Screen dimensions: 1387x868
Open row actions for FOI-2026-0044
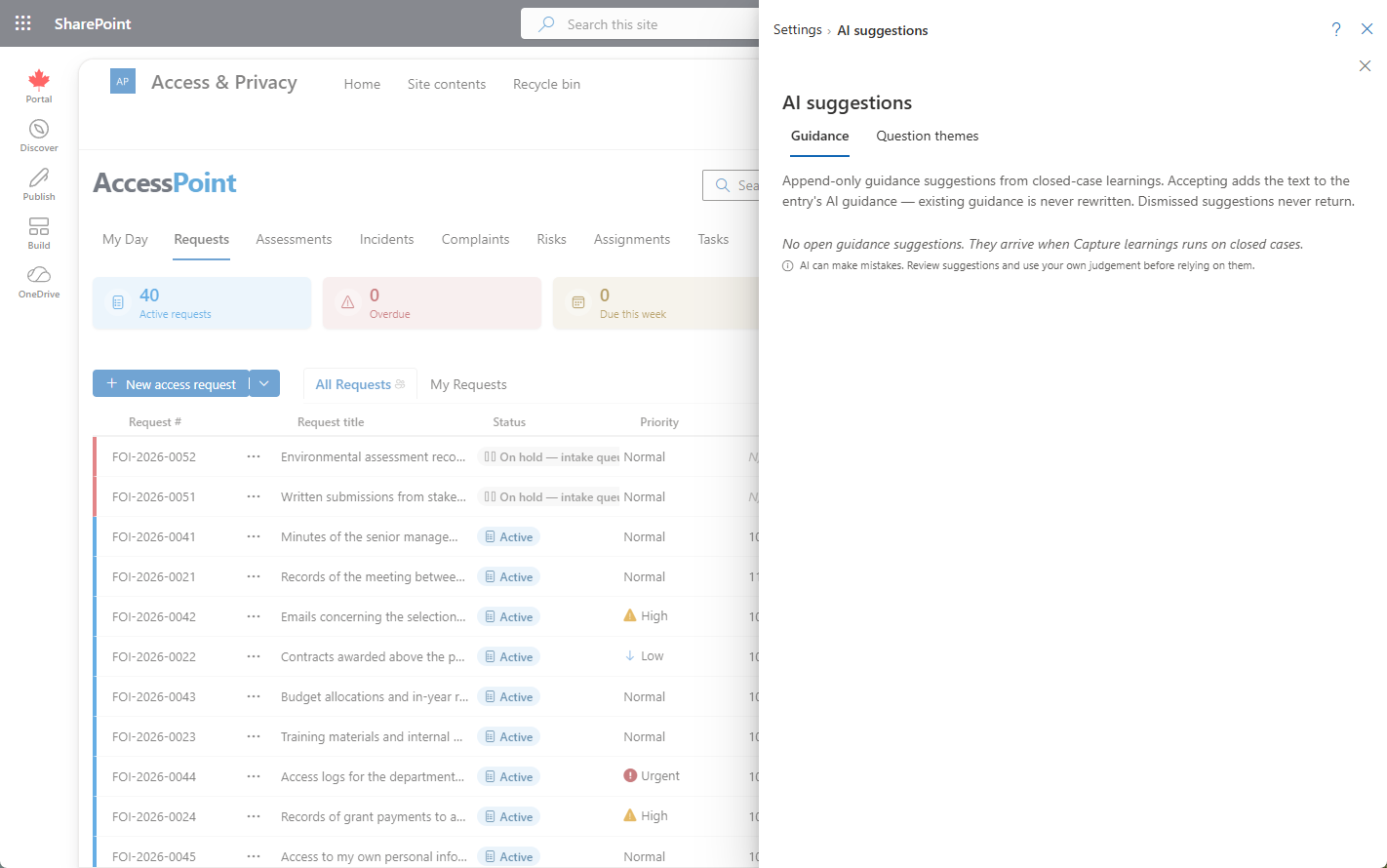coord(254,776)
